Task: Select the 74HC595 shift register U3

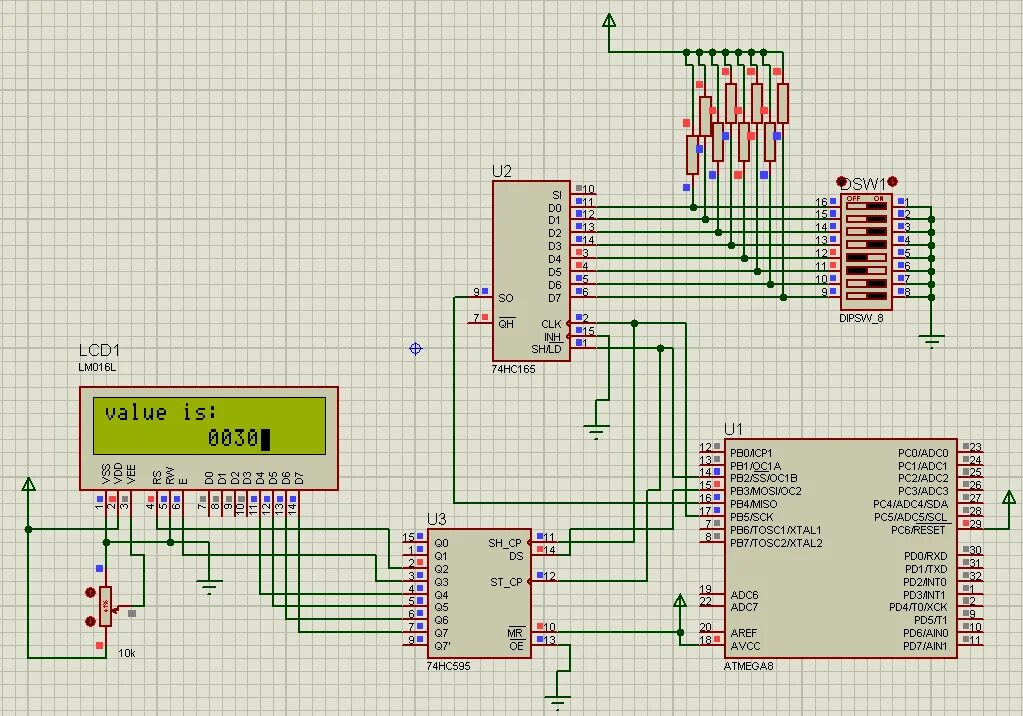Action: pyautogui.click(x=479, y=593)
